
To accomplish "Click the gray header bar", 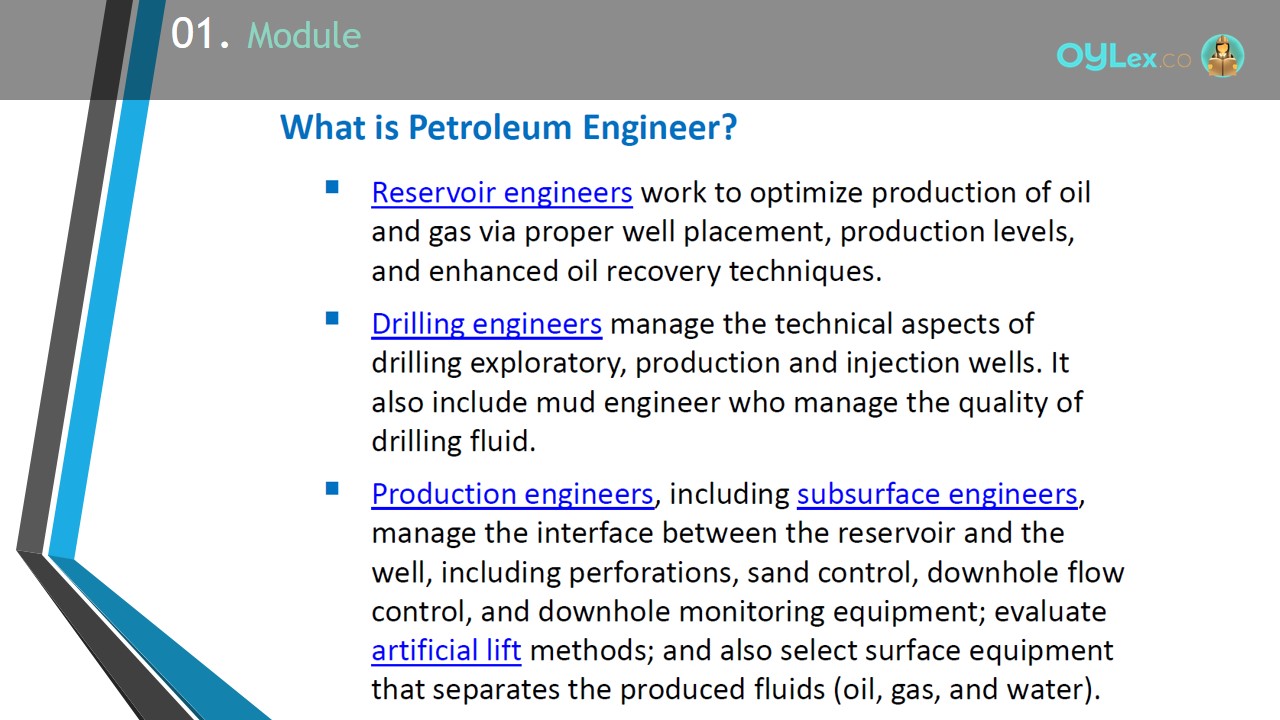I will [x=640, y=50].
